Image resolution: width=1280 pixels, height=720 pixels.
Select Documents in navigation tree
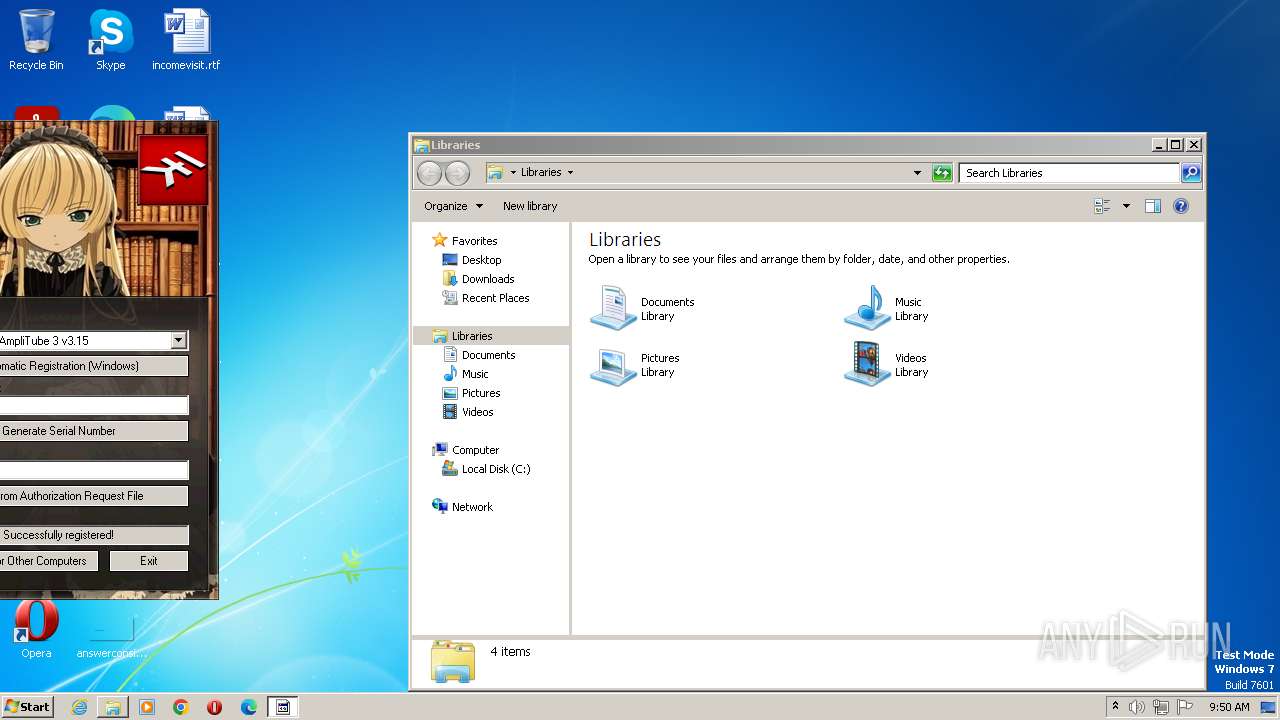click(488, 355)
